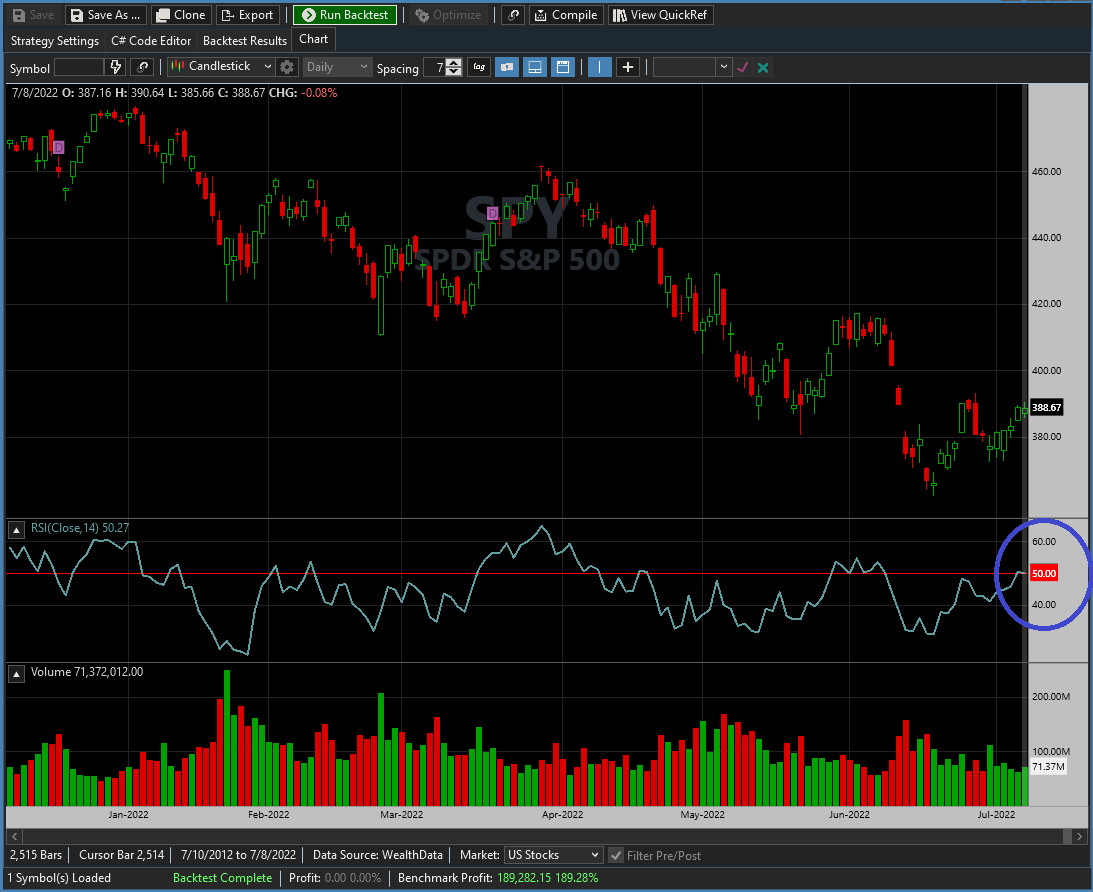
Task: Toggle the first blue chart panel button
Action: point(507,67)
